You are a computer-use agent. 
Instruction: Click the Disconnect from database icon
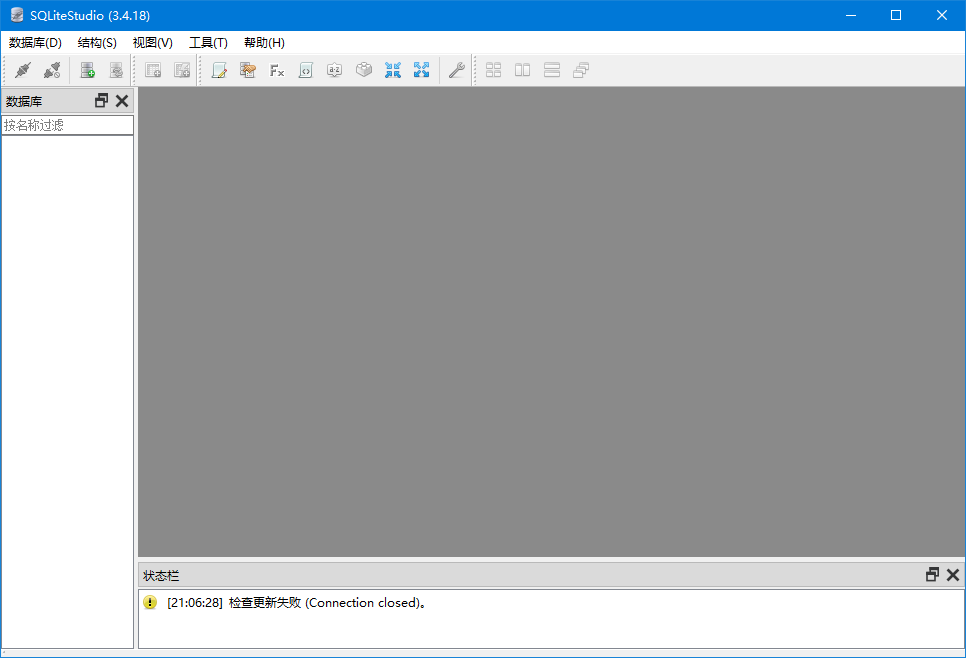pos(52,70)
